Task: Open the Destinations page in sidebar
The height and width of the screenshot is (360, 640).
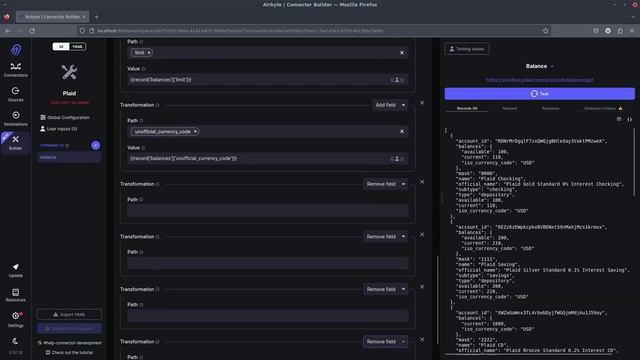Action: [x=16, y=118]
